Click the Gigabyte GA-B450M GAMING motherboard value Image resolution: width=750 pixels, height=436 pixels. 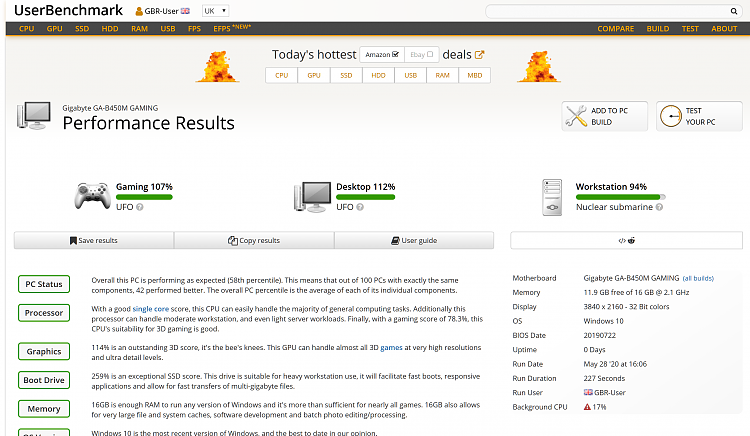[631, 278]
